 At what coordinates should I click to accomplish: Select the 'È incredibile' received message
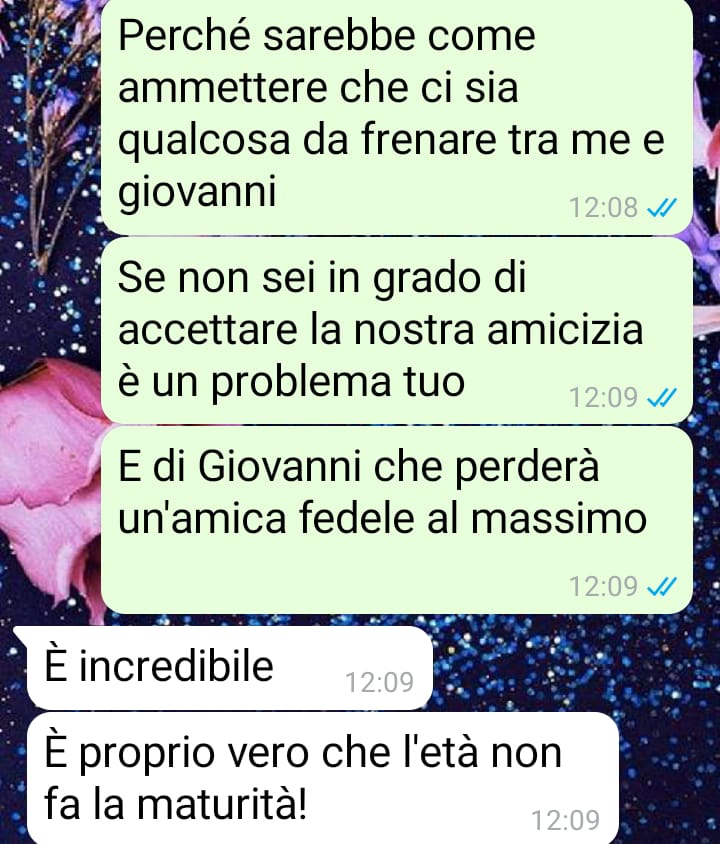point(229,667)
